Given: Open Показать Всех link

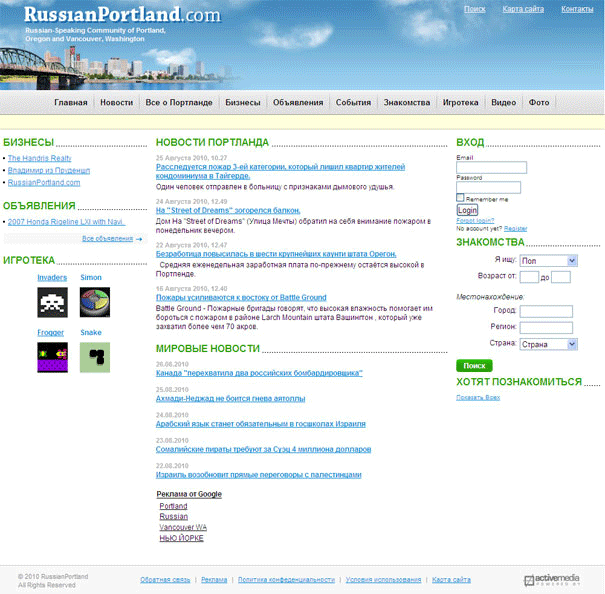Looking at the screenshot, I should [x=478, y=398].
